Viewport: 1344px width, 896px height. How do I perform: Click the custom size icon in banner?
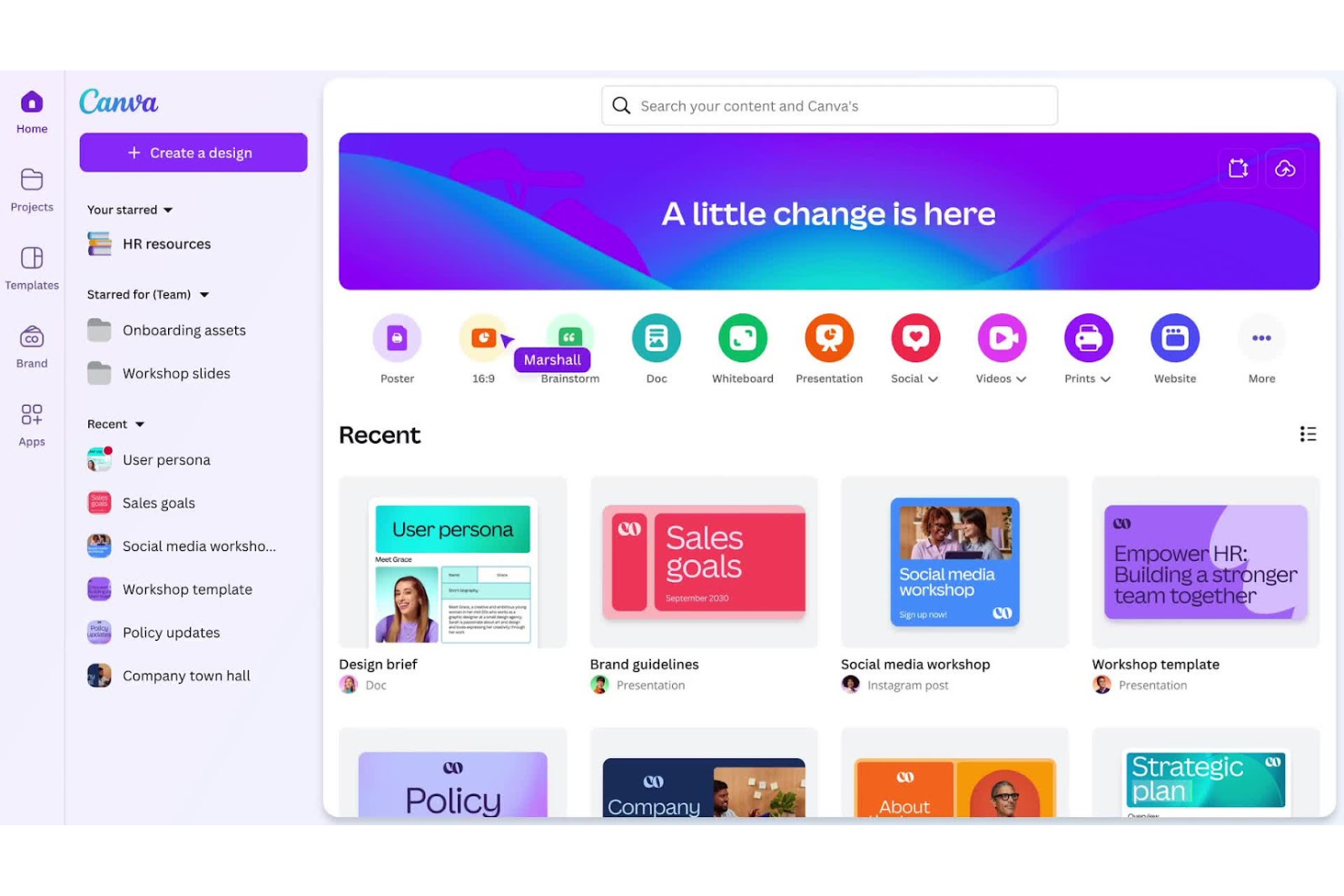(1238, 168)
